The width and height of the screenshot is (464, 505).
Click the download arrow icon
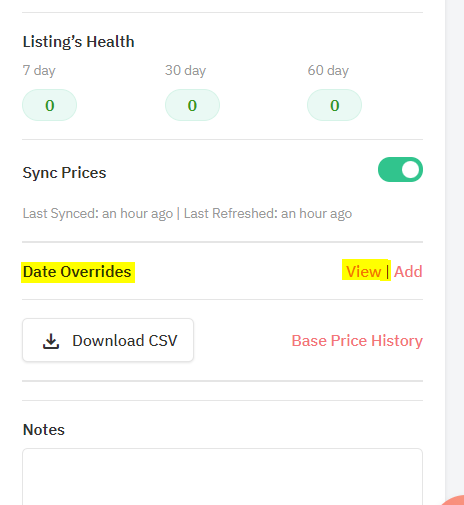pyautogui.click(x=51, y=341)
